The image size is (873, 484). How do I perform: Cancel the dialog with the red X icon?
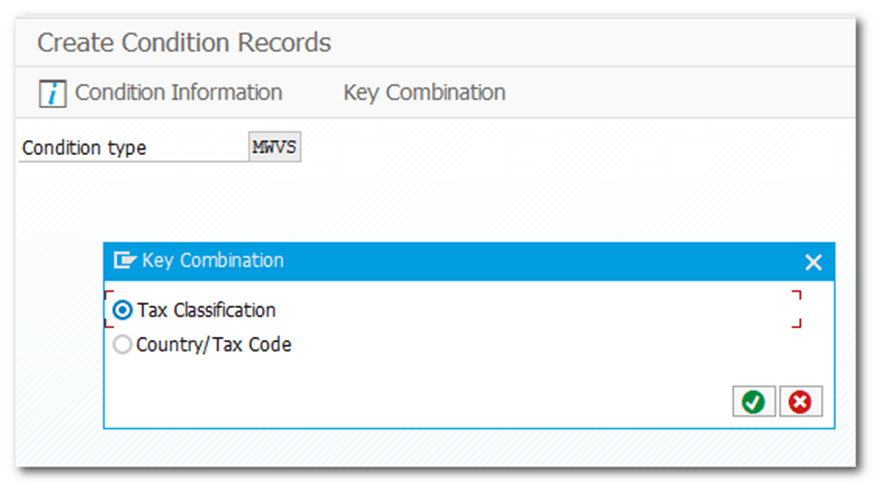(799, 402)
